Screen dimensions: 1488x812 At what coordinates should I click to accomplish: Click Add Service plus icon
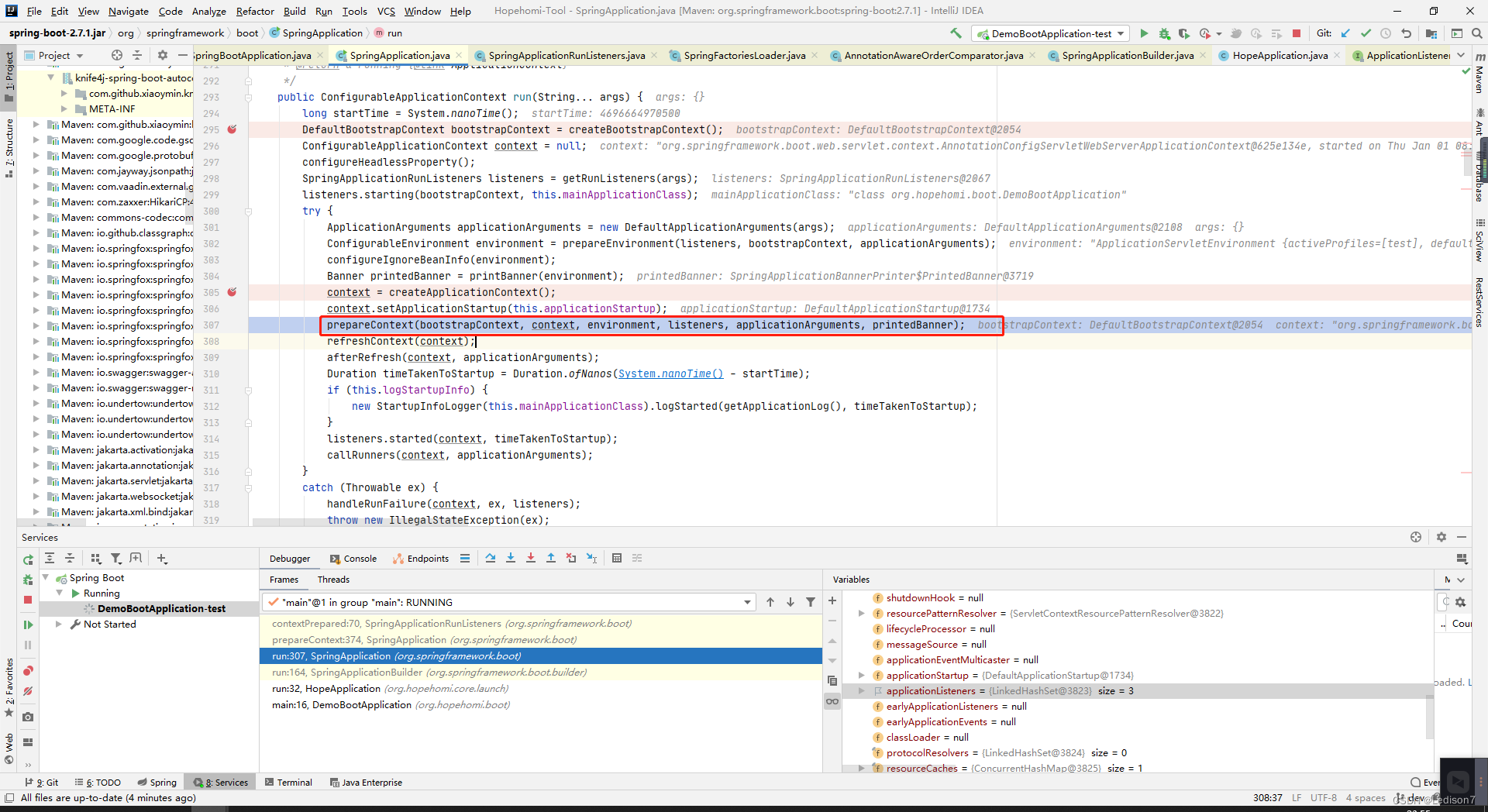coord(161,558)
